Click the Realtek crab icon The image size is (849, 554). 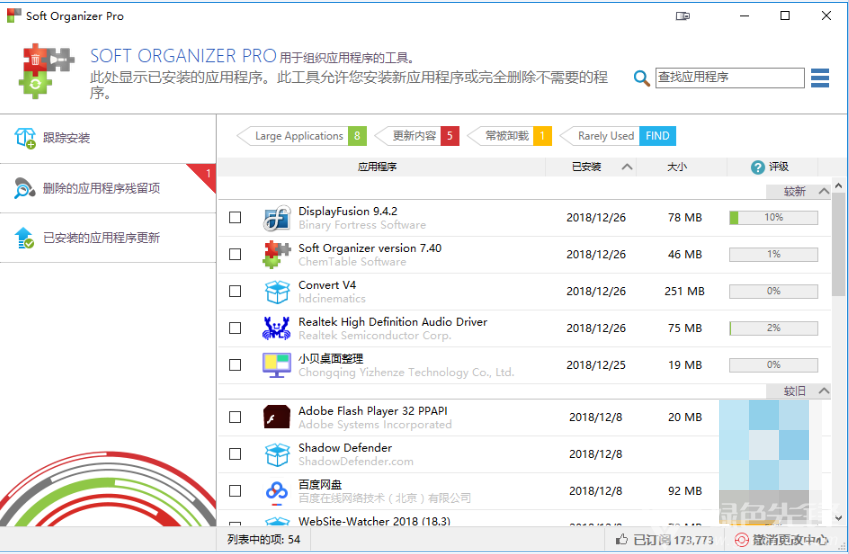click(277, 328)
